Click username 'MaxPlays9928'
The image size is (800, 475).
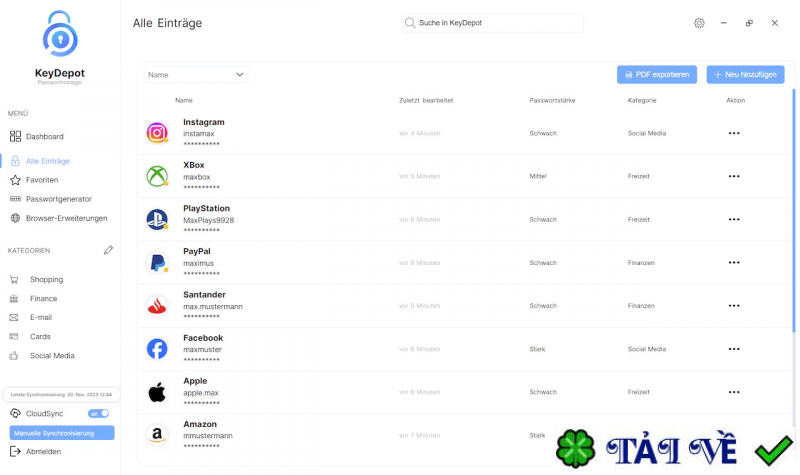pos(208,220)
